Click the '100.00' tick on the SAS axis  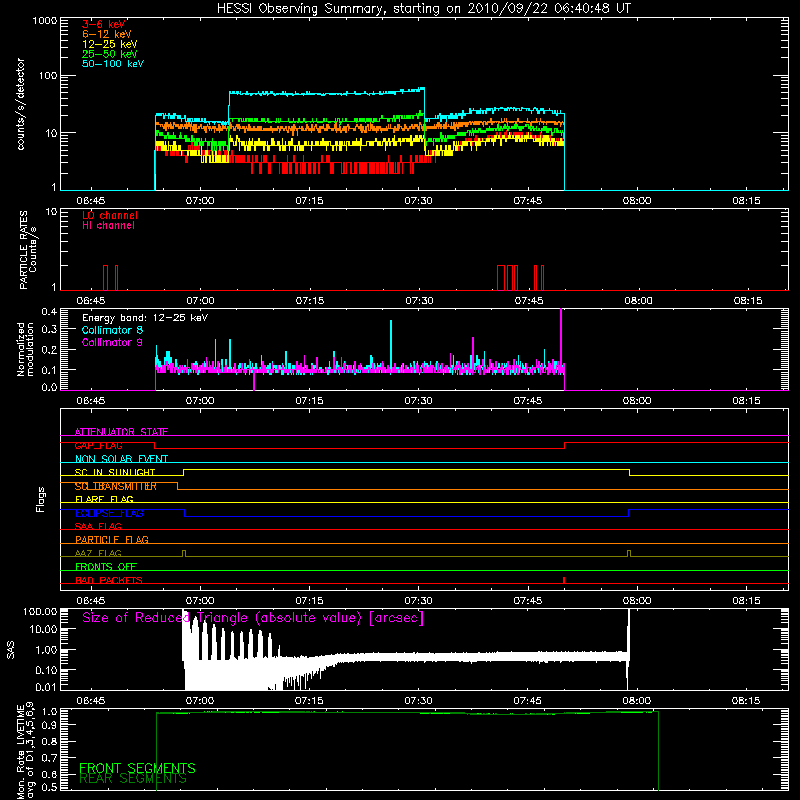[40, 612]
